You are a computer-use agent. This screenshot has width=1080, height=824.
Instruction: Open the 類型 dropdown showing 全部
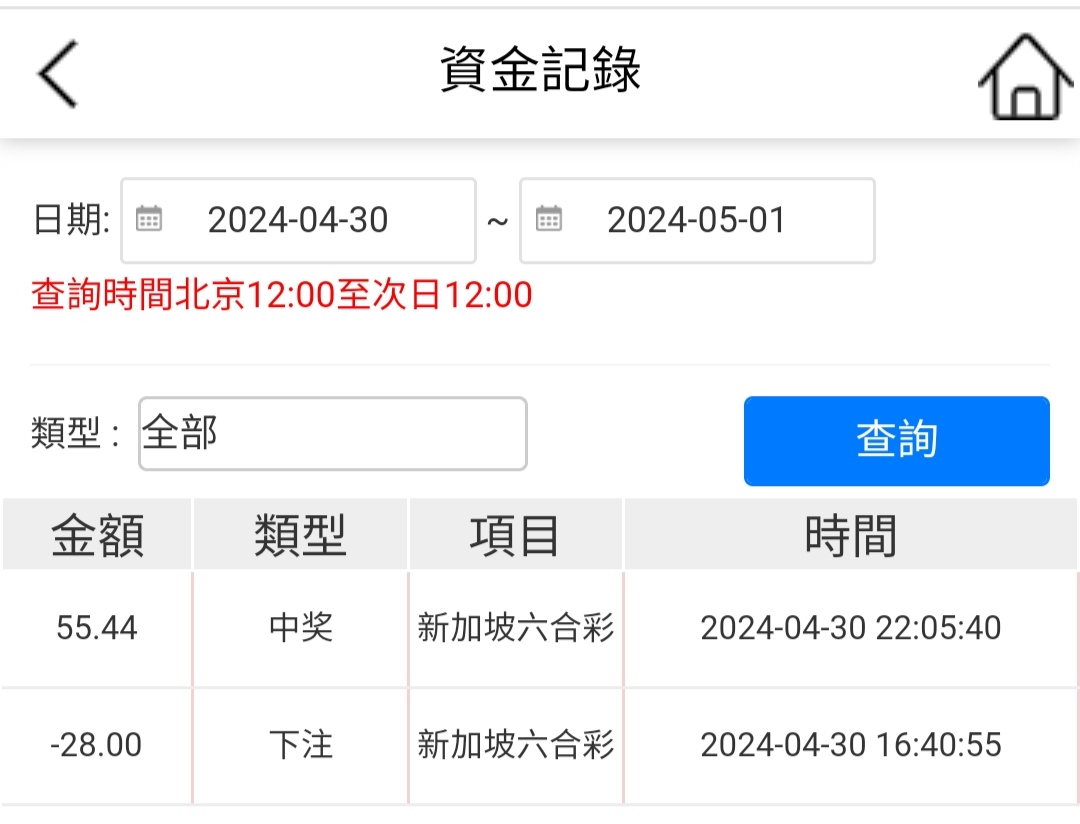coord(333,433)
